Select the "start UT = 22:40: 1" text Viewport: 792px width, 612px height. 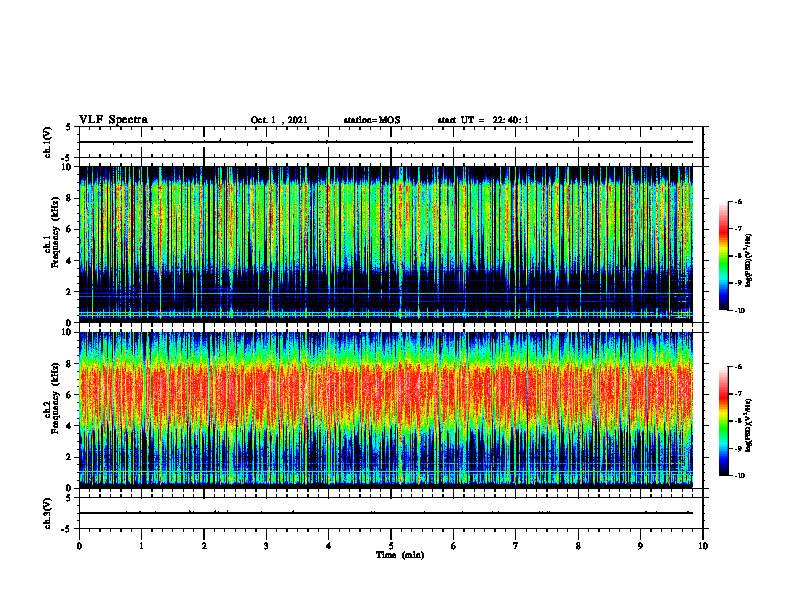point(483,120)
